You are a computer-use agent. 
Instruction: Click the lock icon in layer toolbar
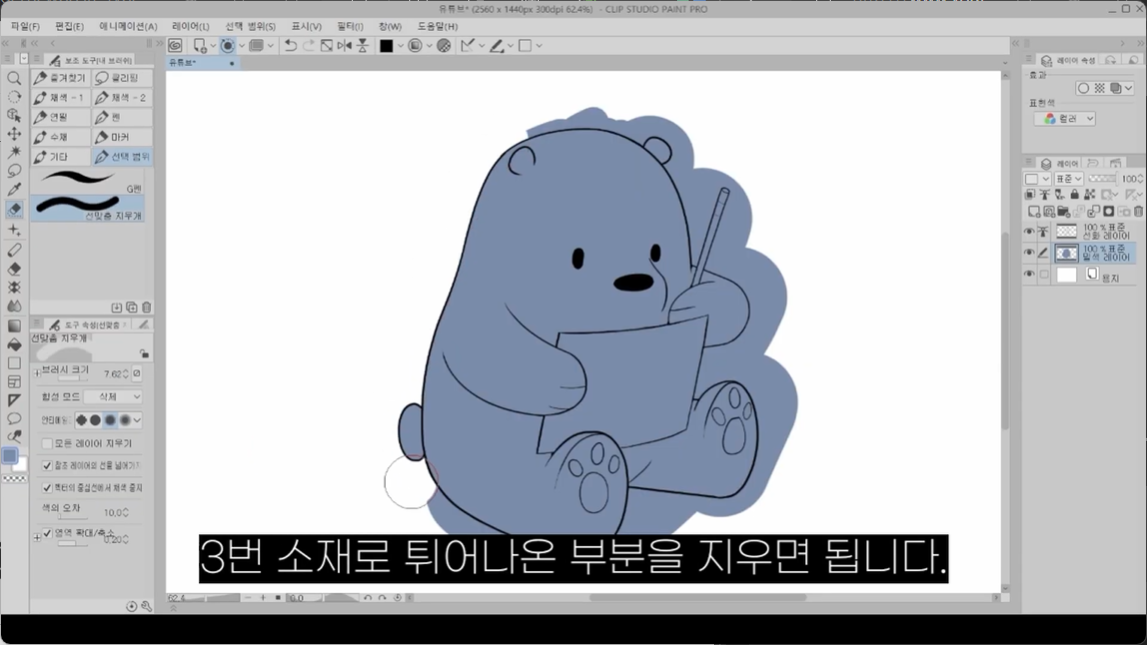[x=1074, y=194]
